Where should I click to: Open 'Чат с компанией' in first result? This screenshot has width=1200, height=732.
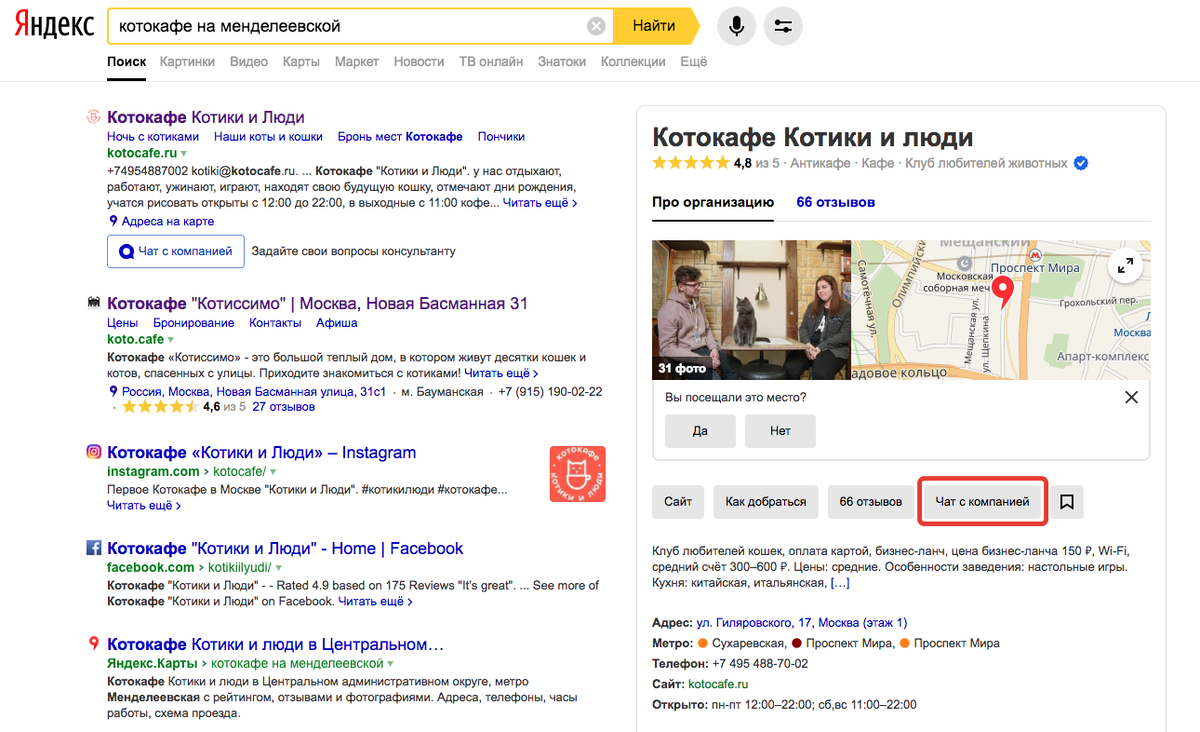tap(175, 252)
